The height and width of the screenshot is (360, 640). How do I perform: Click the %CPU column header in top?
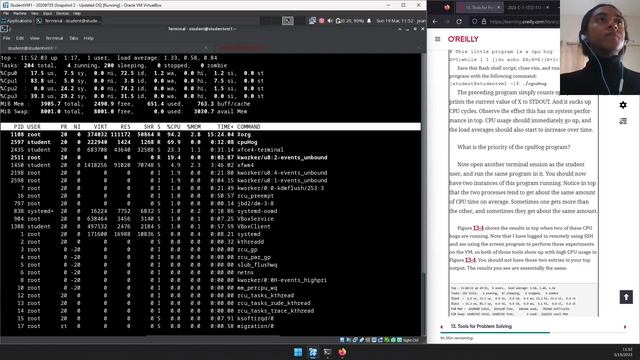pos(173,127)
